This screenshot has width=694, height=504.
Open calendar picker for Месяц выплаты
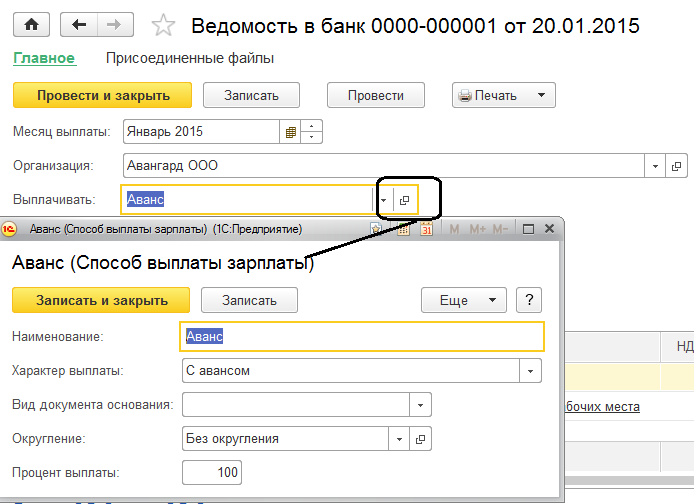[x=290, y=132]
